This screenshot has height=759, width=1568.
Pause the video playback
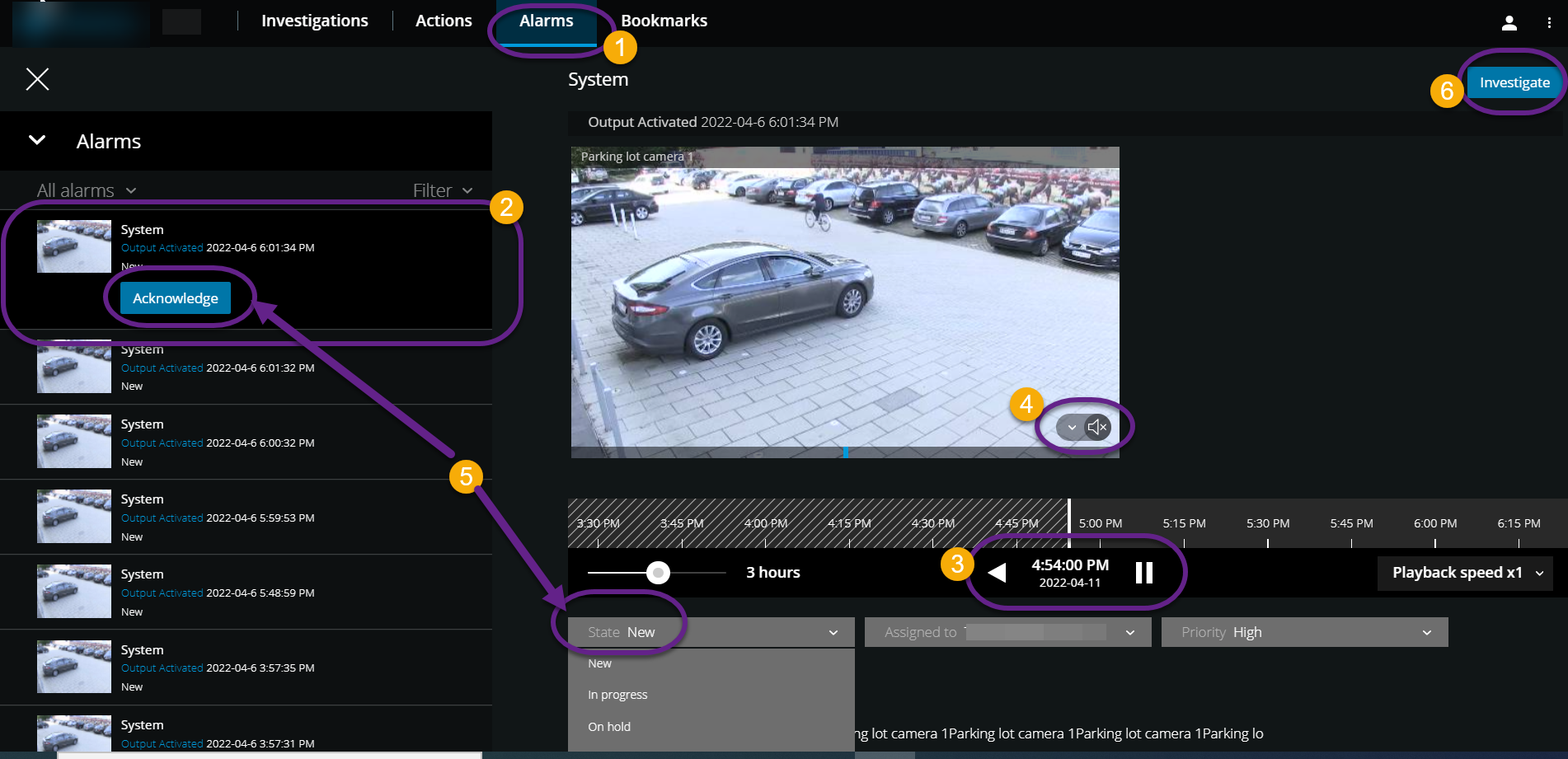[1143, 572]
